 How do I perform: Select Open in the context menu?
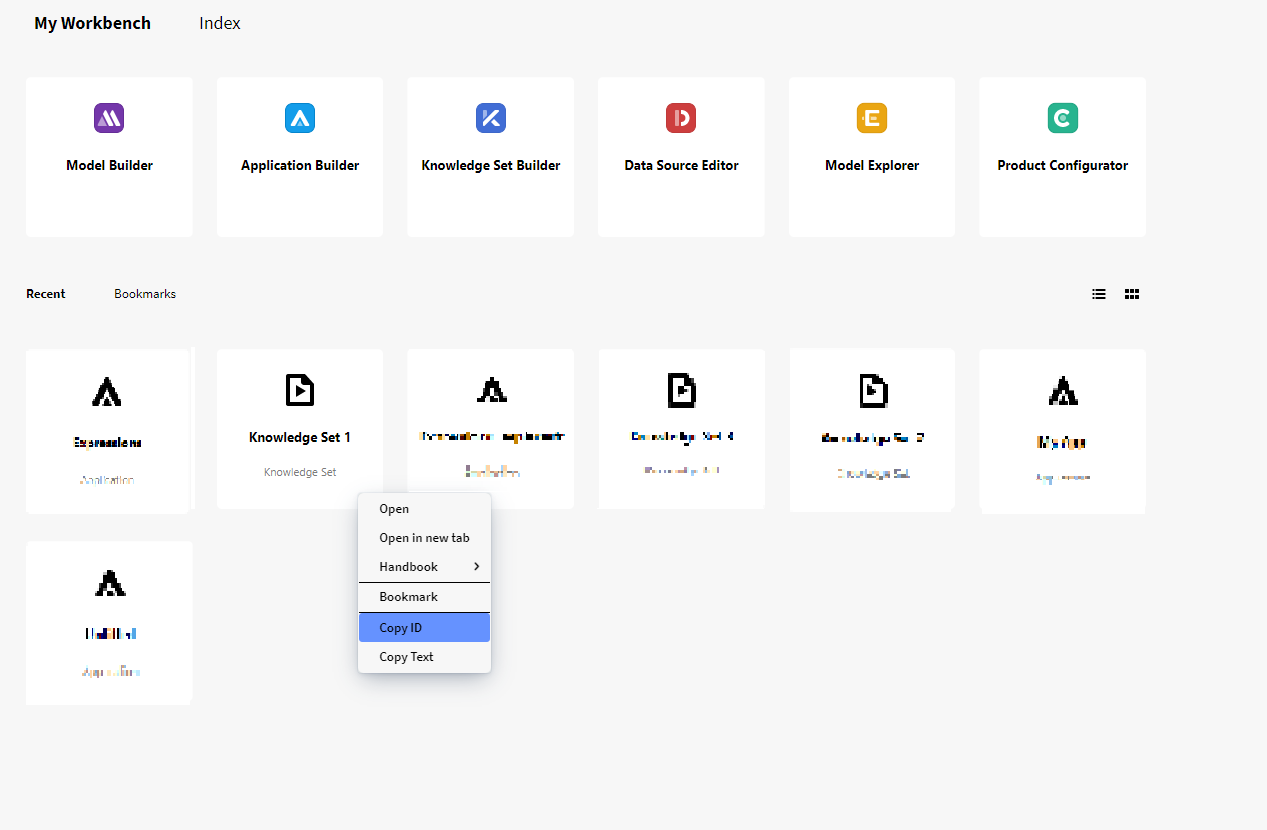point(394,509)
